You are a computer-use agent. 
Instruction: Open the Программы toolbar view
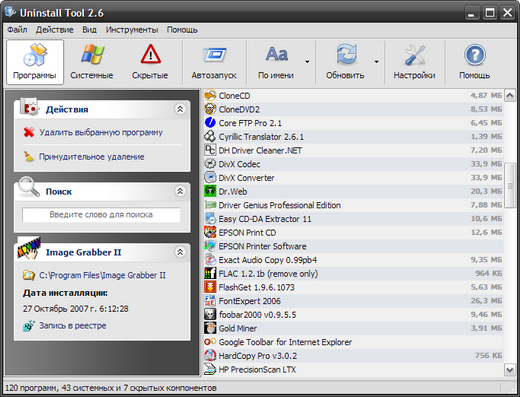[35, 62]
